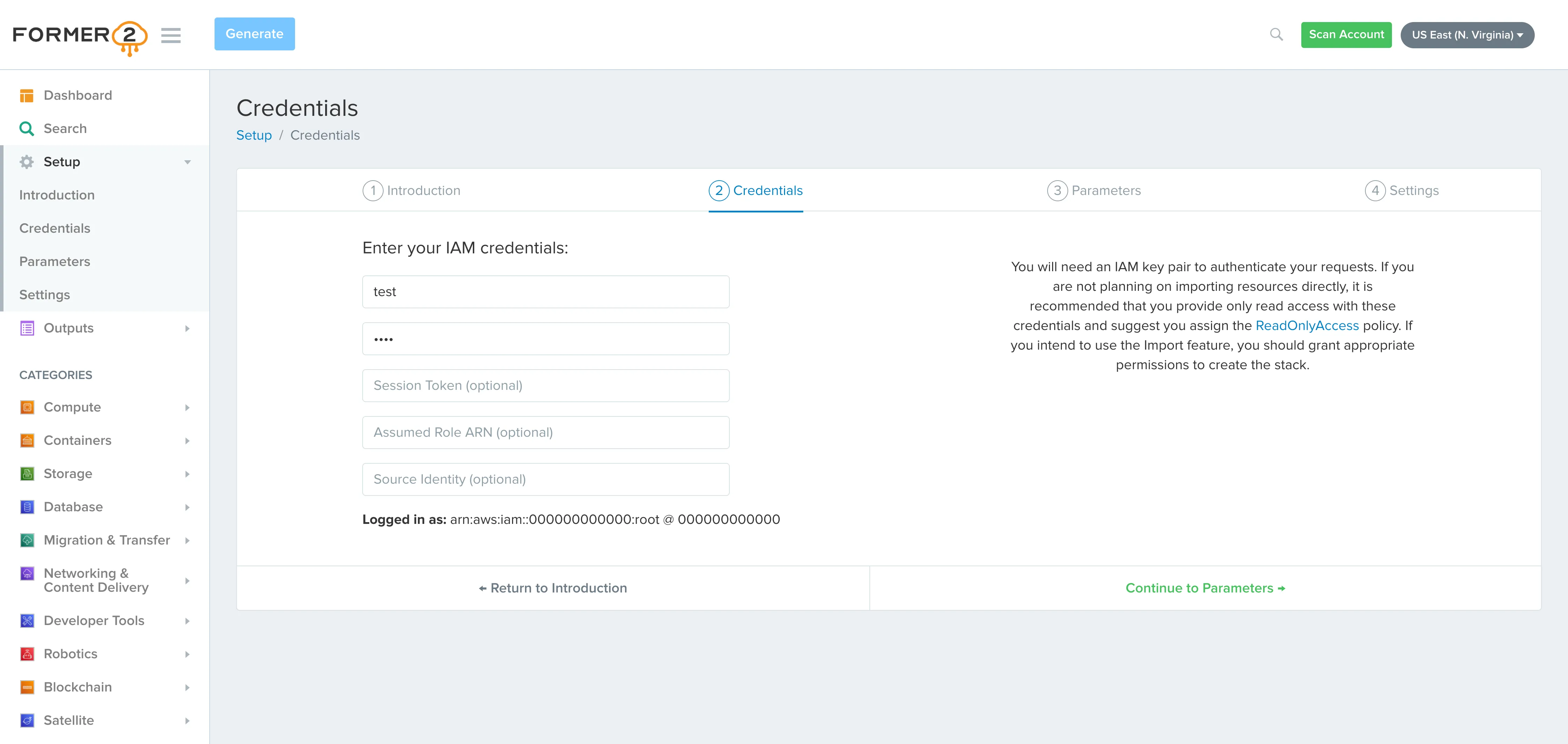The width and height of the screenshot is (1568, 744).
Task: Click the Robotics category icon
Action: pos(27,653)
